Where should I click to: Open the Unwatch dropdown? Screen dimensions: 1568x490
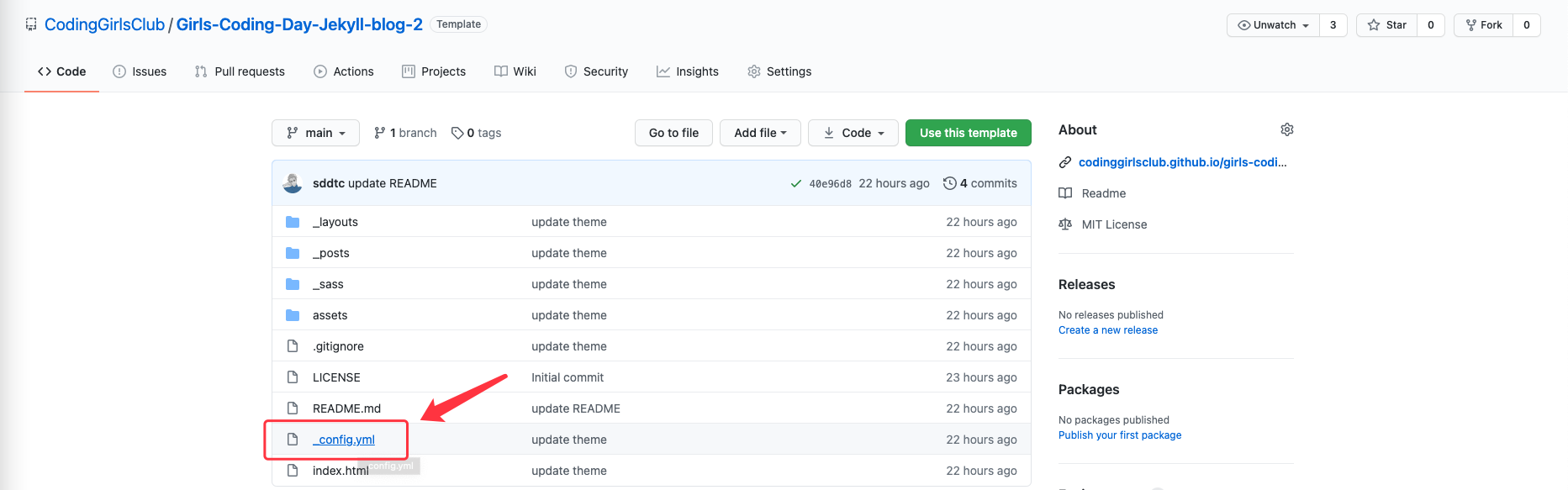(1273, 25)
